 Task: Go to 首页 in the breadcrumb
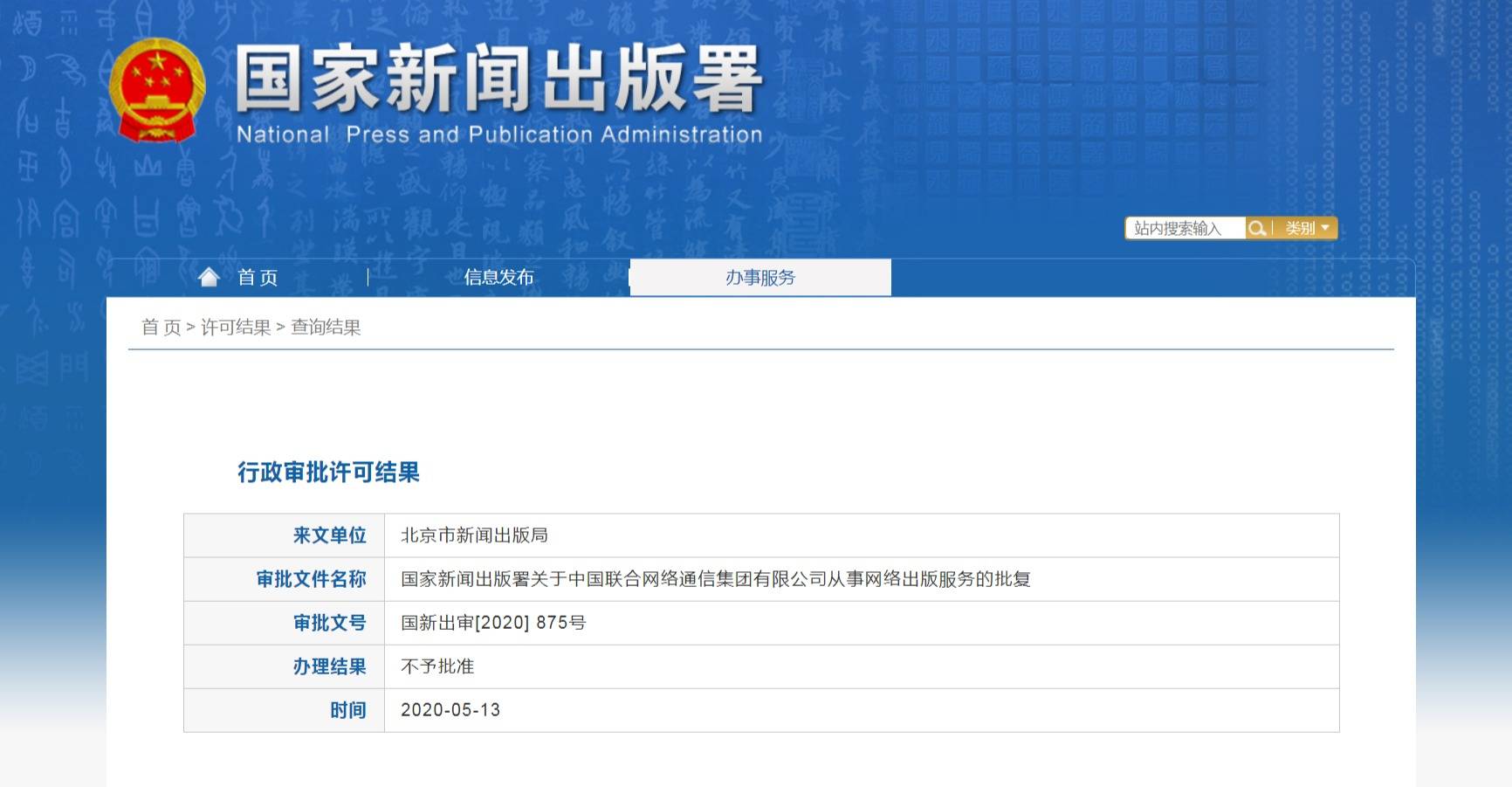tap(161, 328)
